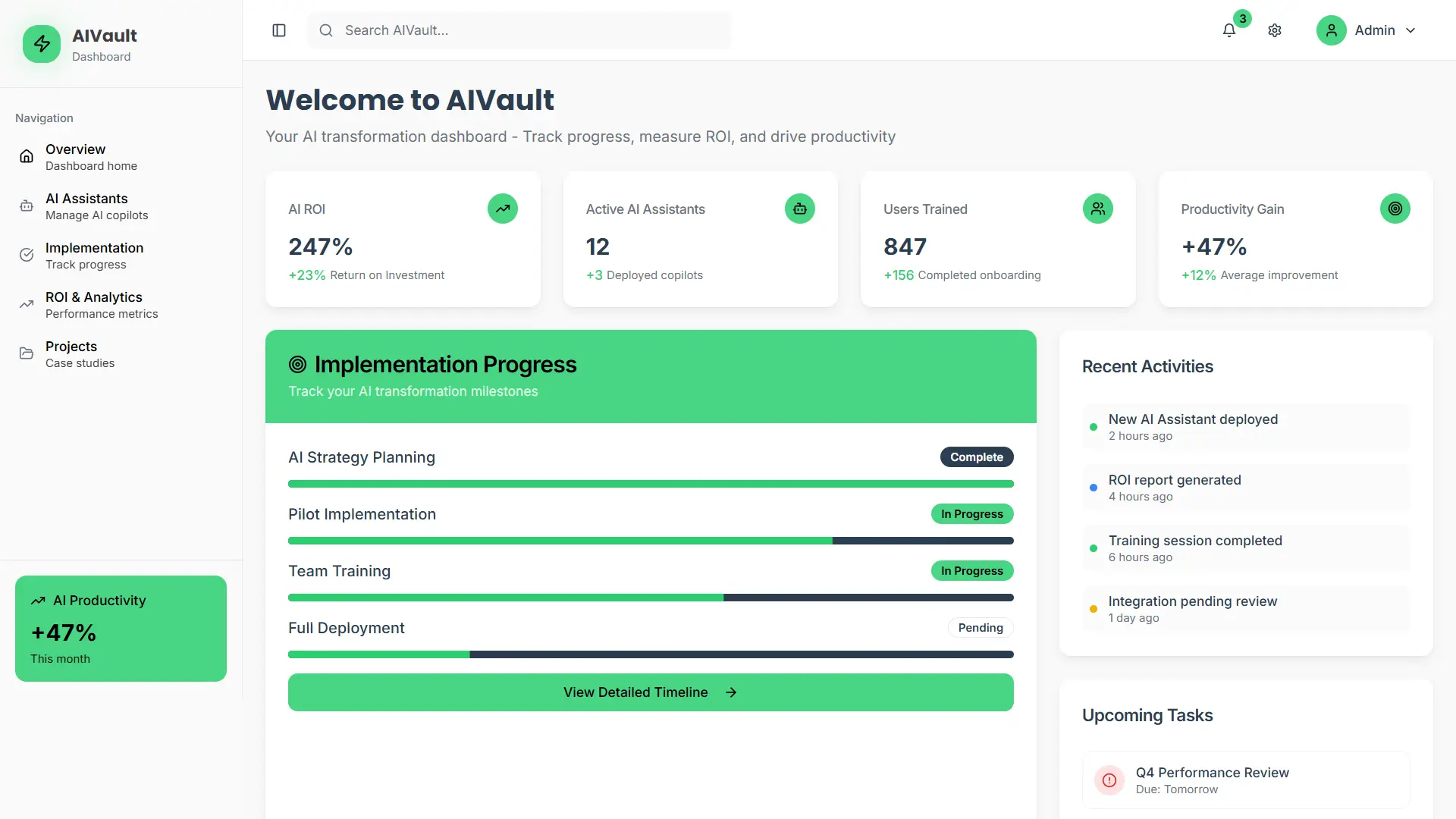Click the Pending badge for Full Deployment
Screen dimensions: 1456x819
click(x=981, y=628)
